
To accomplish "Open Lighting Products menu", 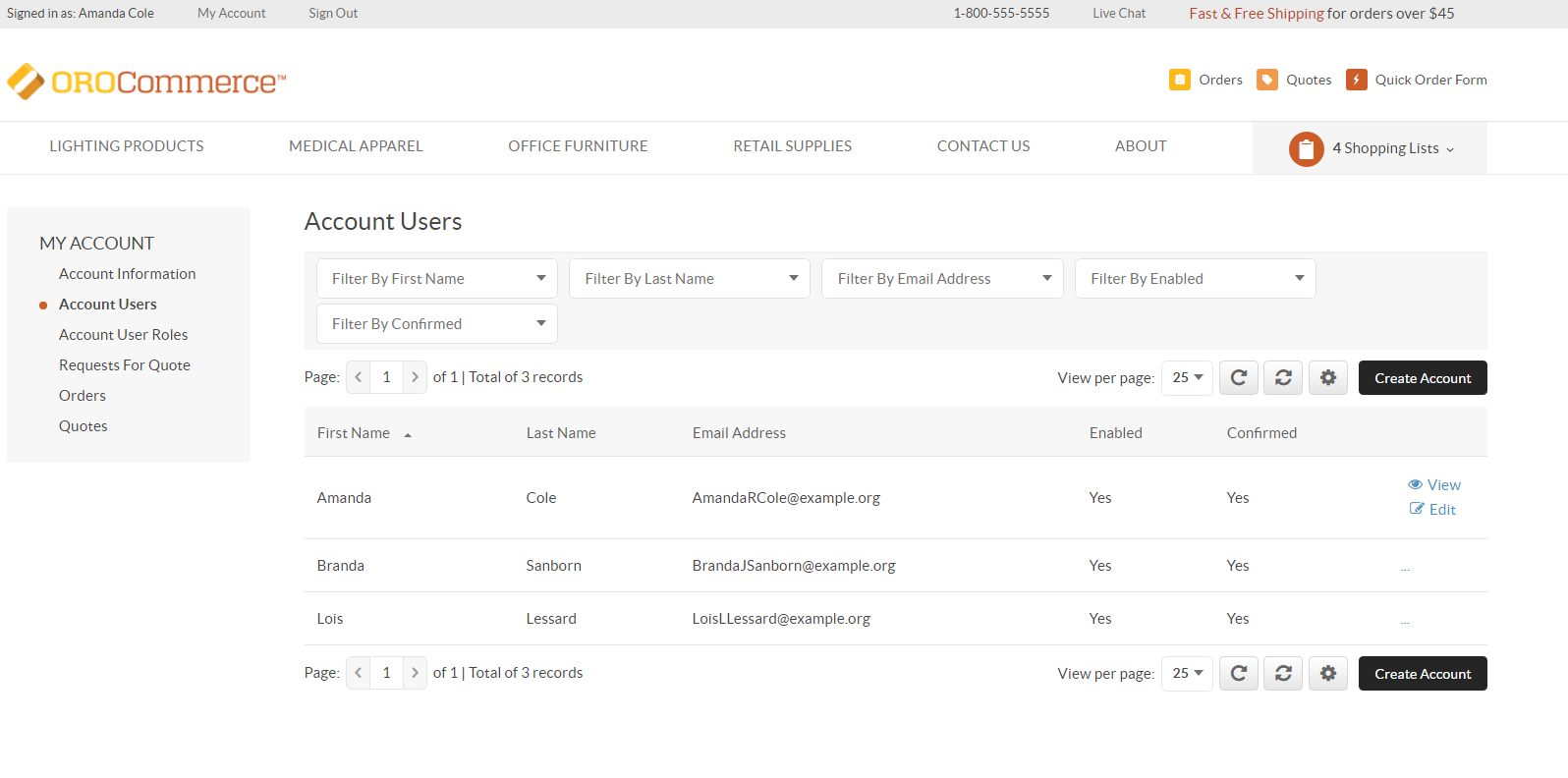I will tap(127, 146).
